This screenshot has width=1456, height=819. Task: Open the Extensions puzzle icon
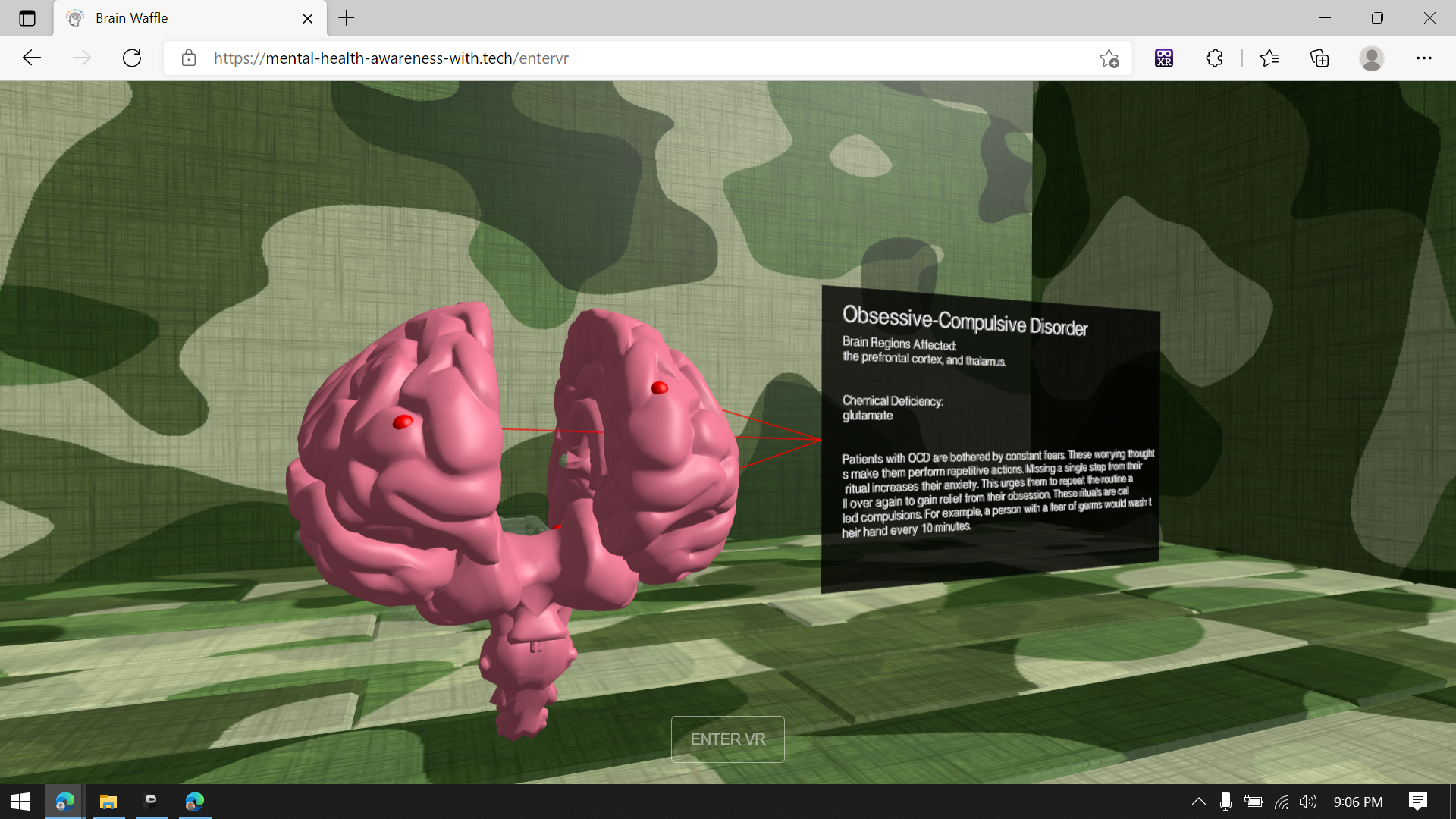[1214, 58]
